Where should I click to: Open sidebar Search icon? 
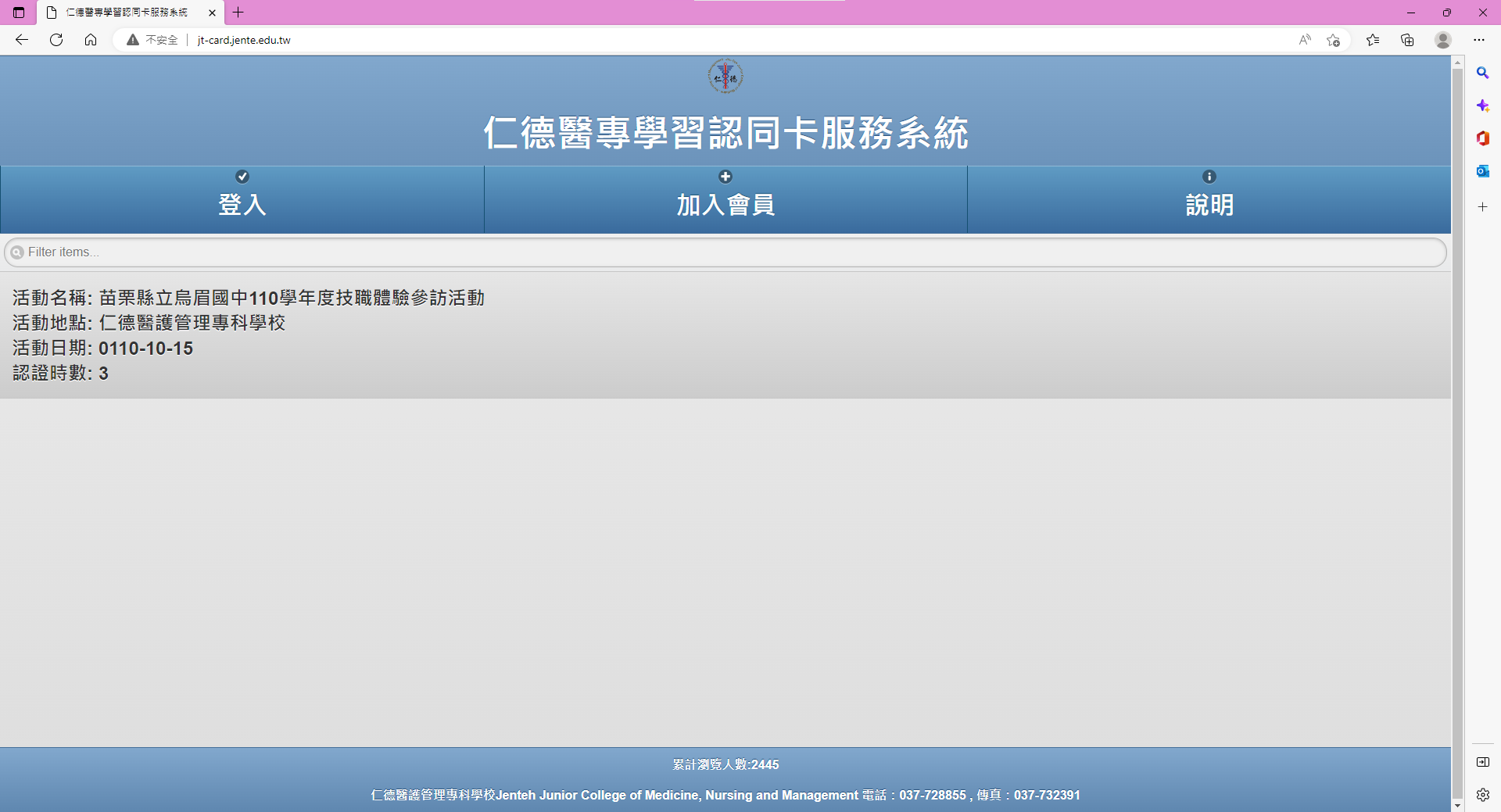click(x=1482, y=73)
